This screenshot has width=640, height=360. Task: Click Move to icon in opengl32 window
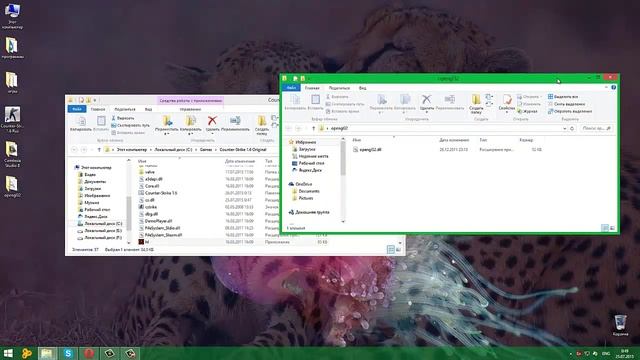pyautogui.click(x=382, y=99)
